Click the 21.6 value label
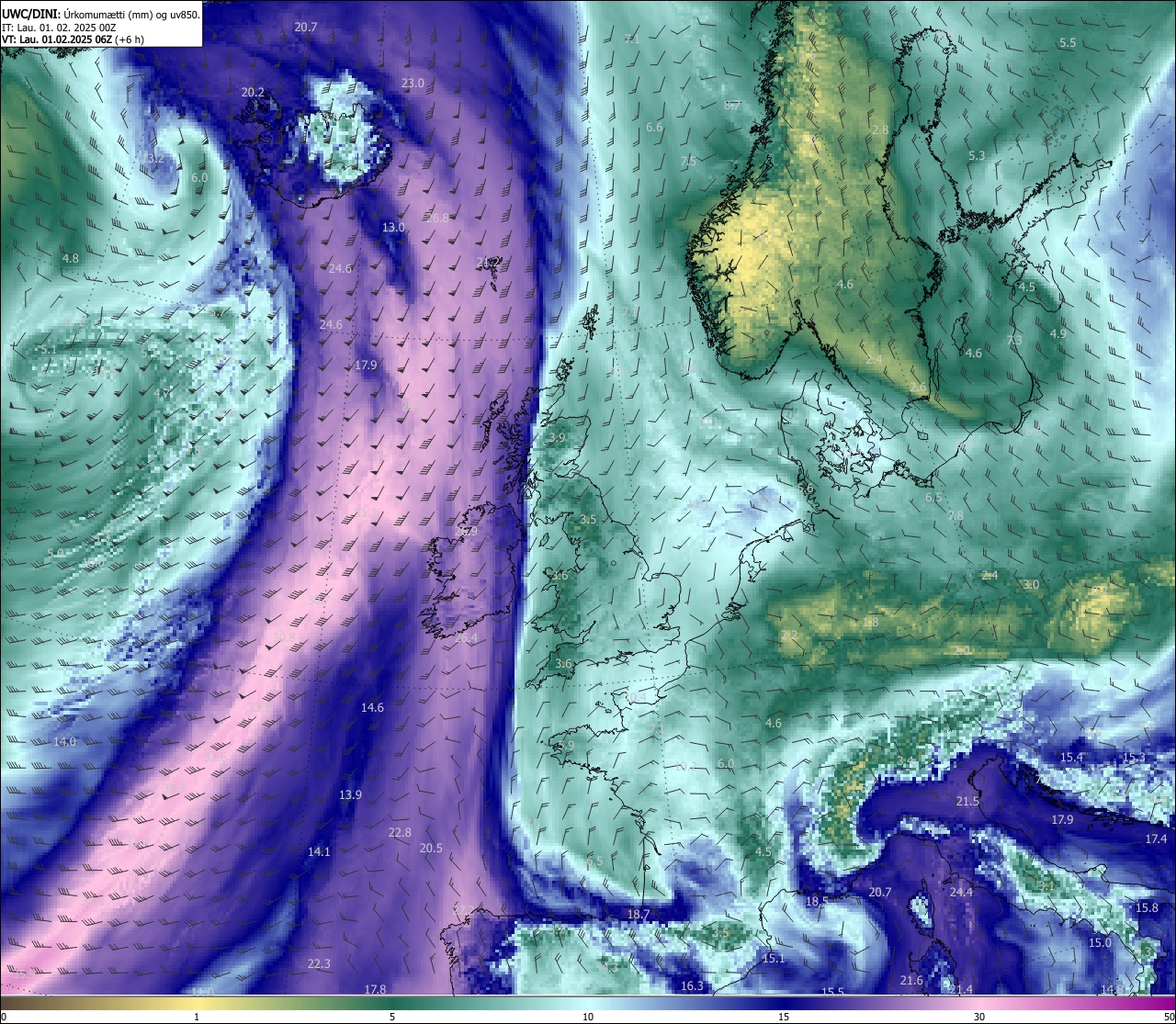 911,981
